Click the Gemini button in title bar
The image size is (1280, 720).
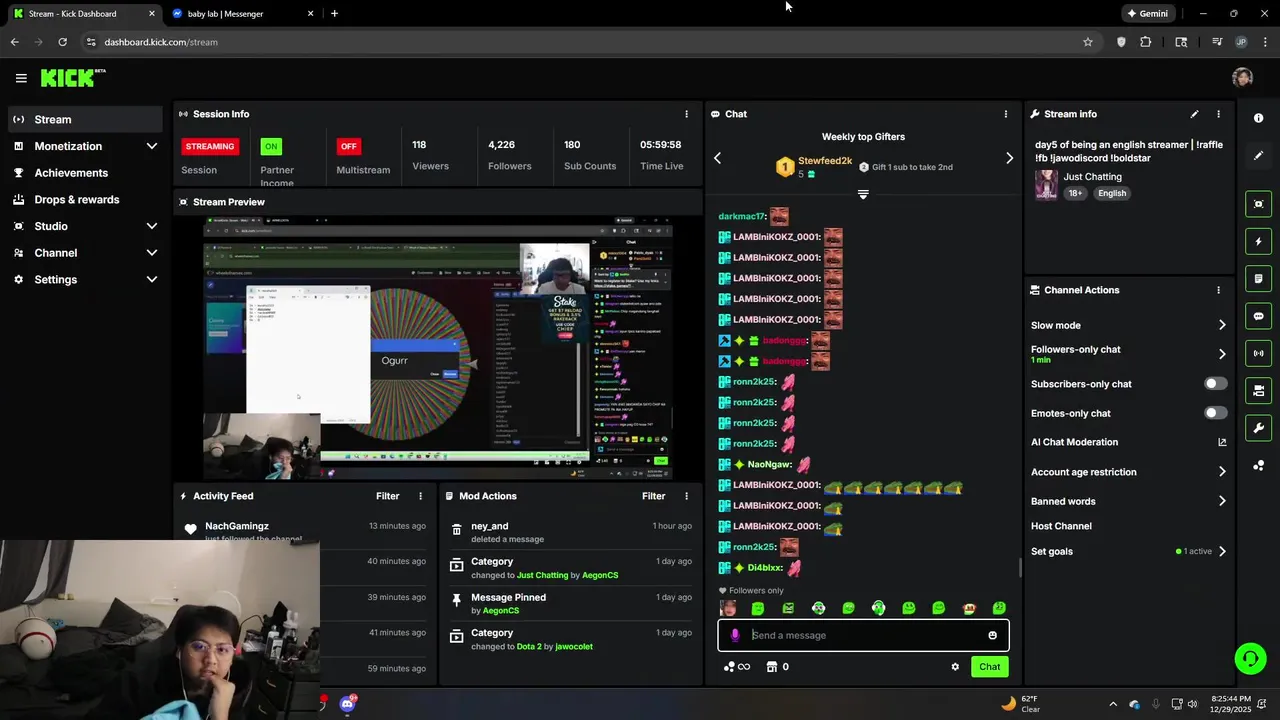(x=1147, y=14)
